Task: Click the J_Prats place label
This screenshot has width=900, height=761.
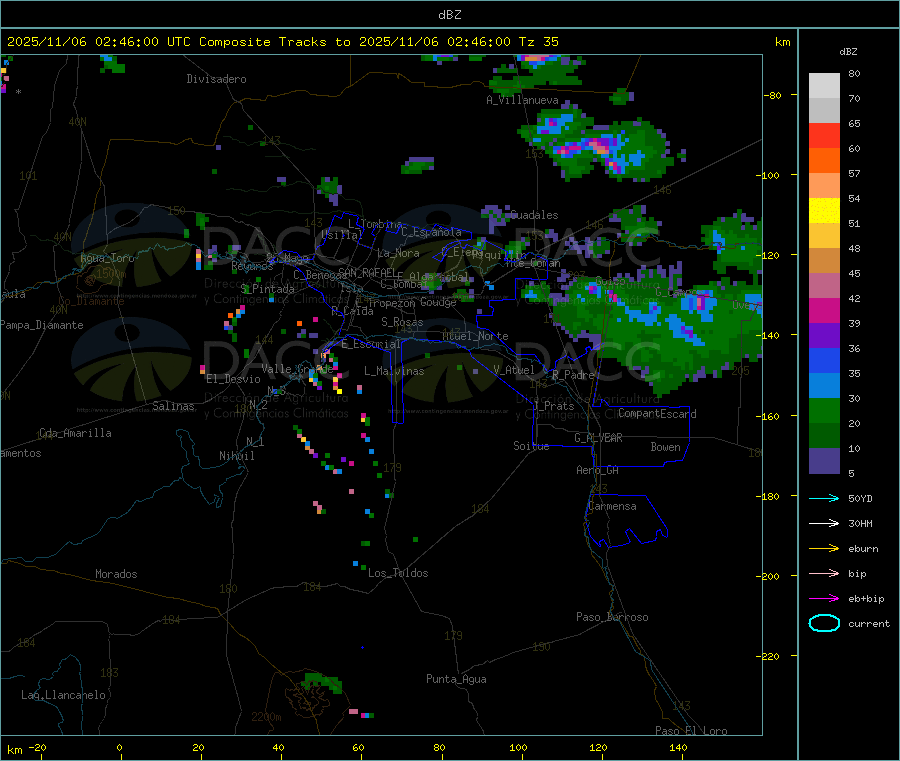Action: (554, 406)
